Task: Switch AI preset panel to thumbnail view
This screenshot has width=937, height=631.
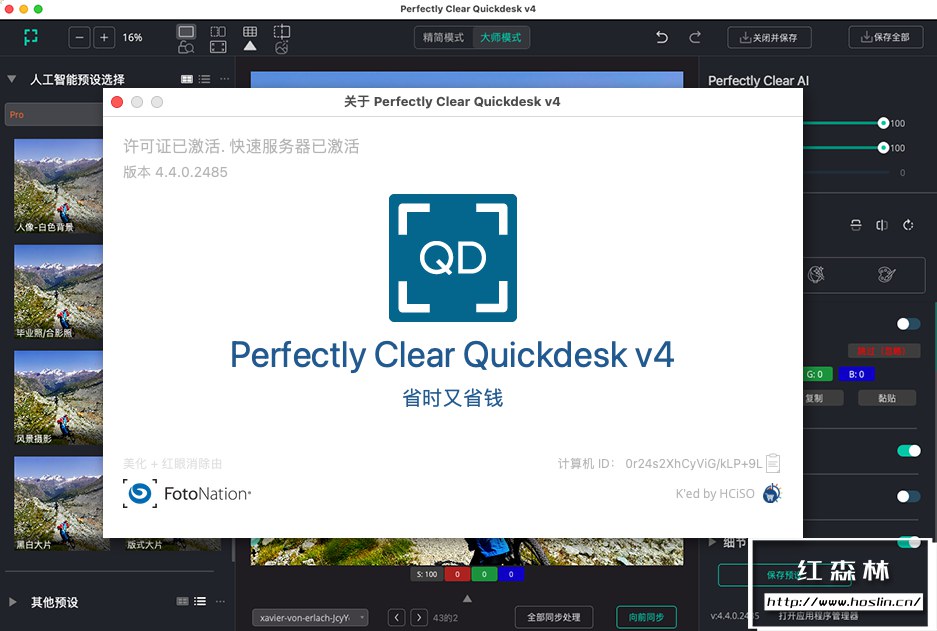Action: [x=187, y=79]
